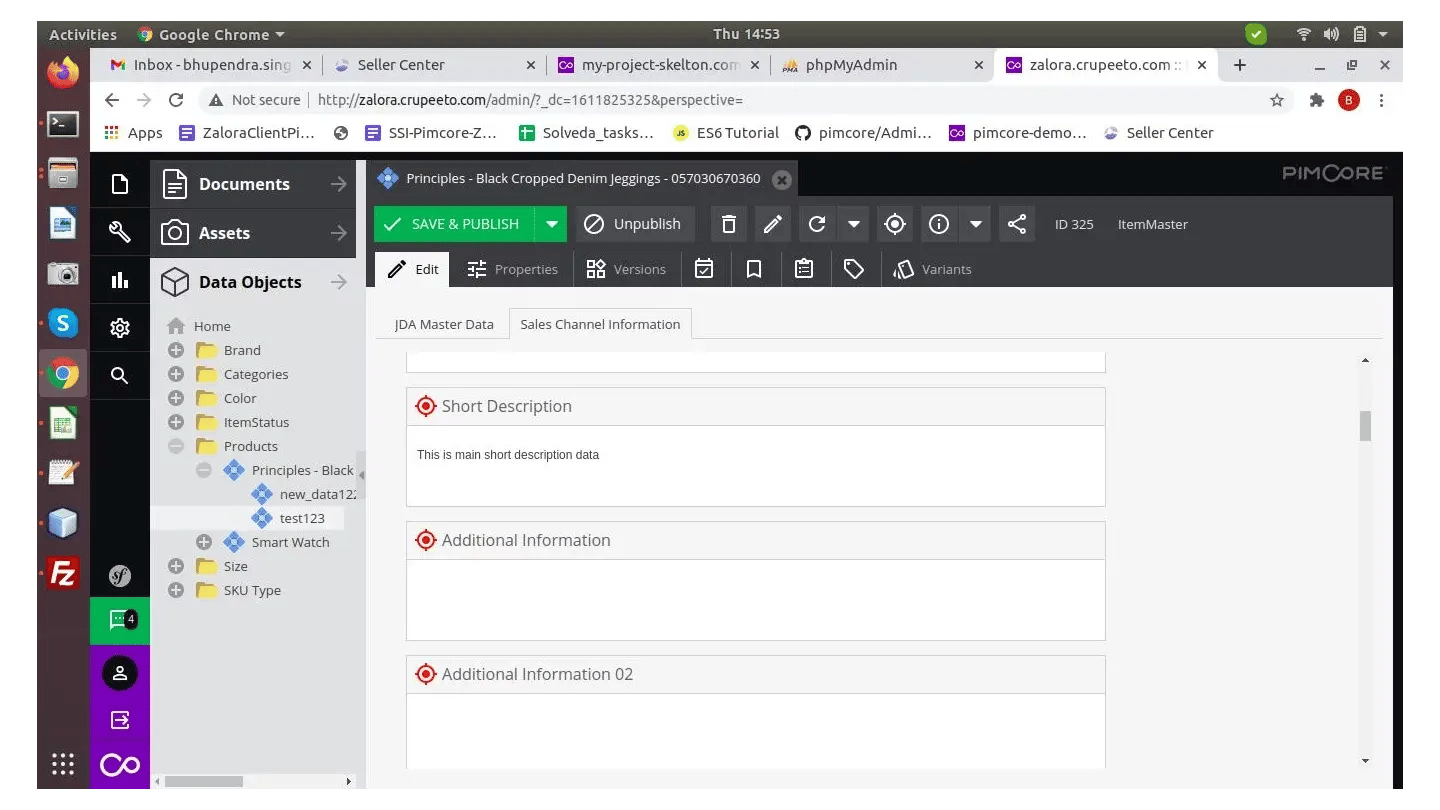Expand the Brand folder in tree
This screenshot has width=1440, height=810.
coord(176,350)
